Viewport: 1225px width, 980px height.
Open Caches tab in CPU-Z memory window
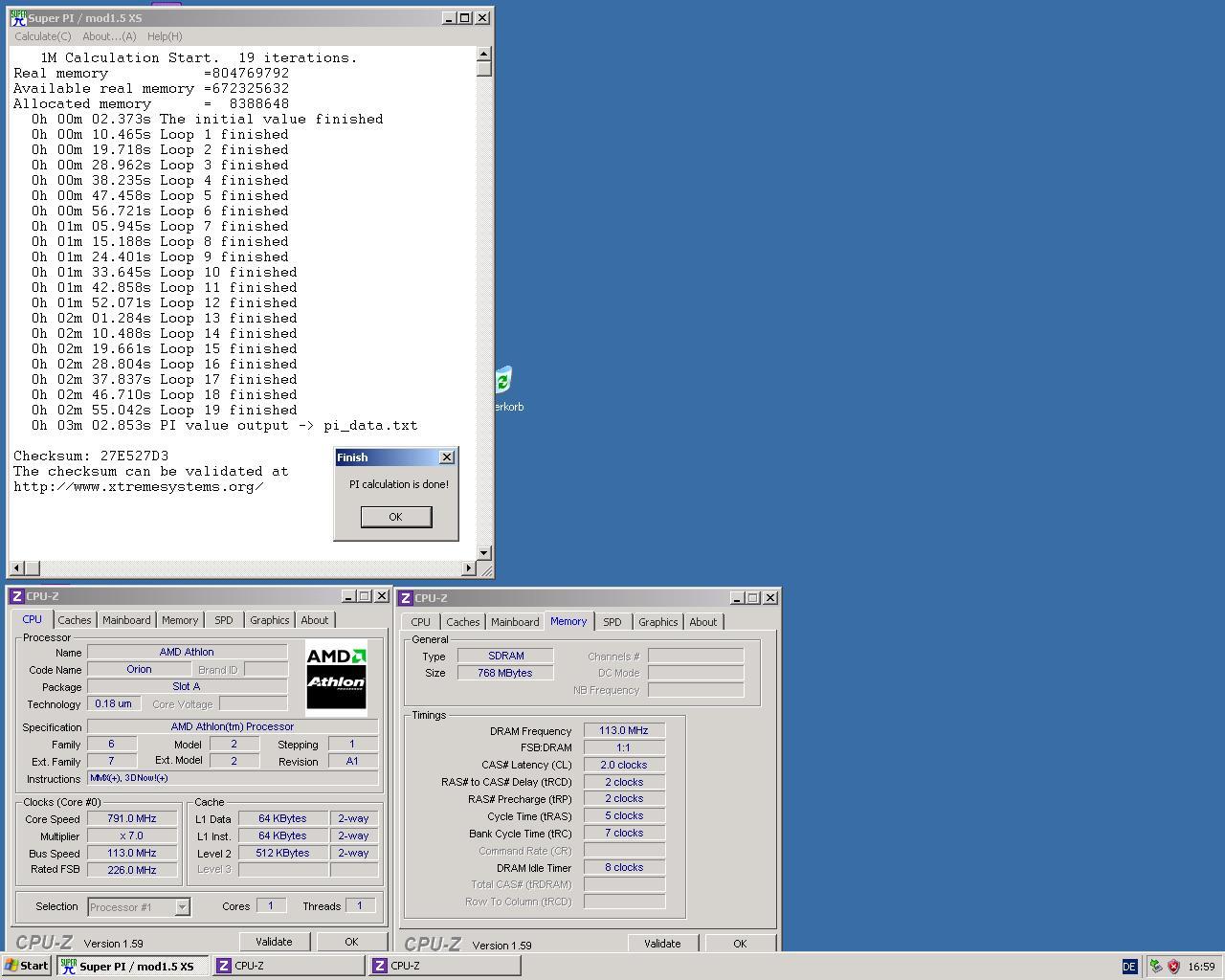click(x=463, y=622)
